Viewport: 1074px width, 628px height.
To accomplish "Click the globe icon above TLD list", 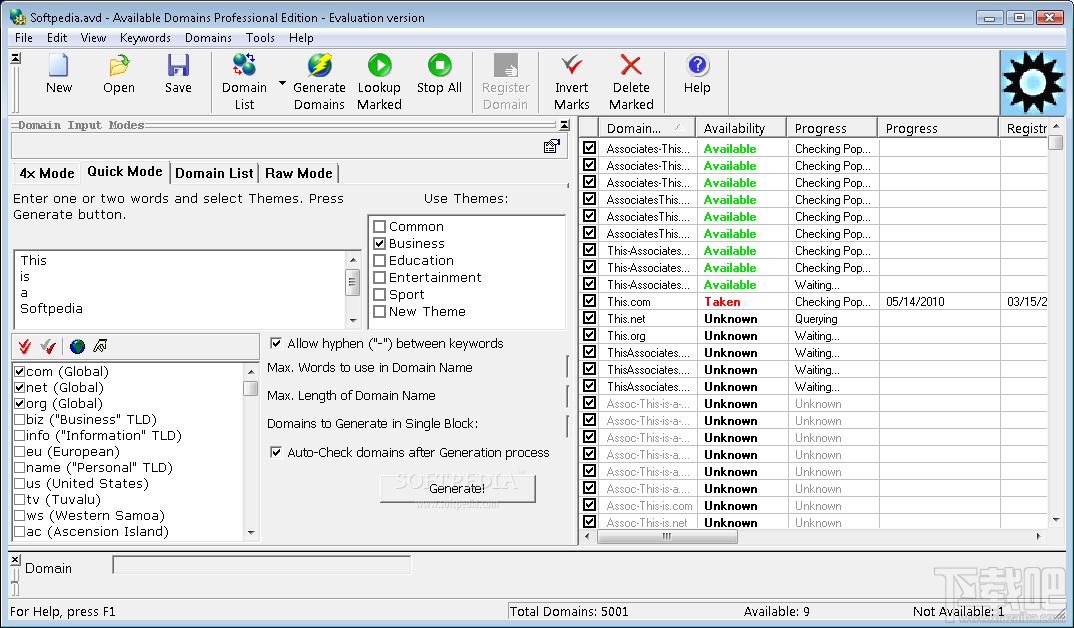I will [77, 347].
